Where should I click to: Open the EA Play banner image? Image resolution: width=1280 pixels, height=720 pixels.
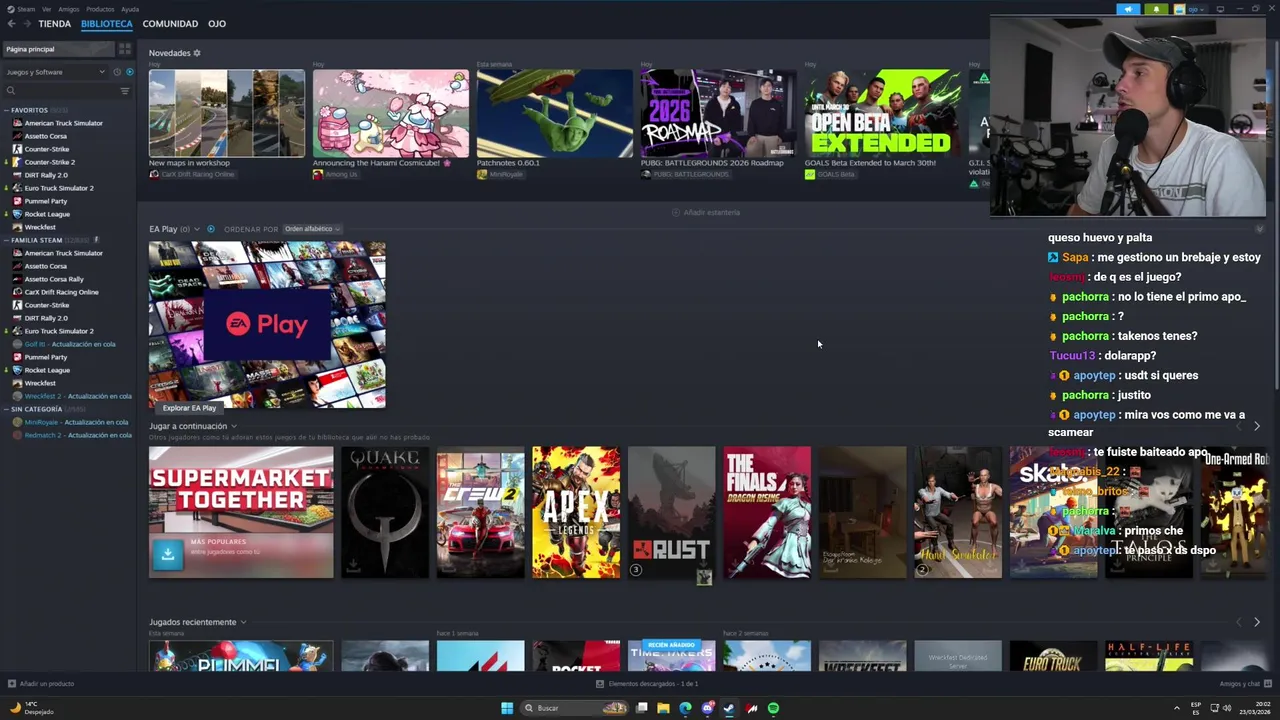(x=267, y=325)
